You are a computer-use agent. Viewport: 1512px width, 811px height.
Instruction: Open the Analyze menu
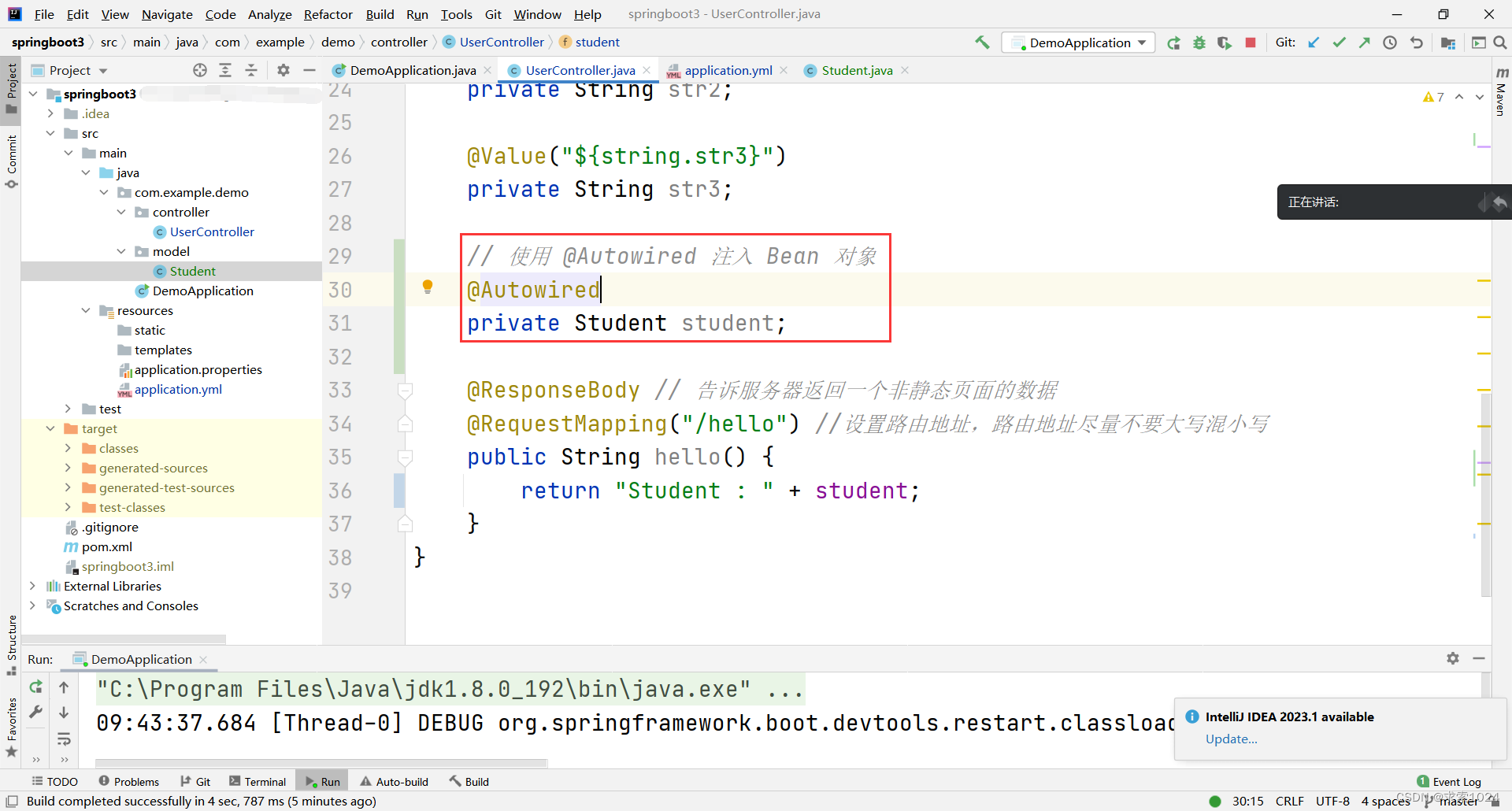[269, 14]
